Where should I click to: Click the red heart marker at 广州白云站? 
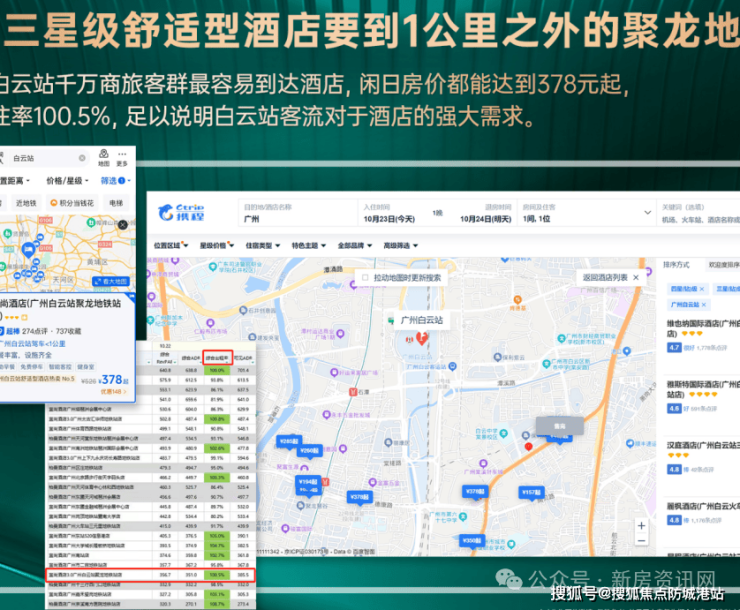click(x=422, y=337)
